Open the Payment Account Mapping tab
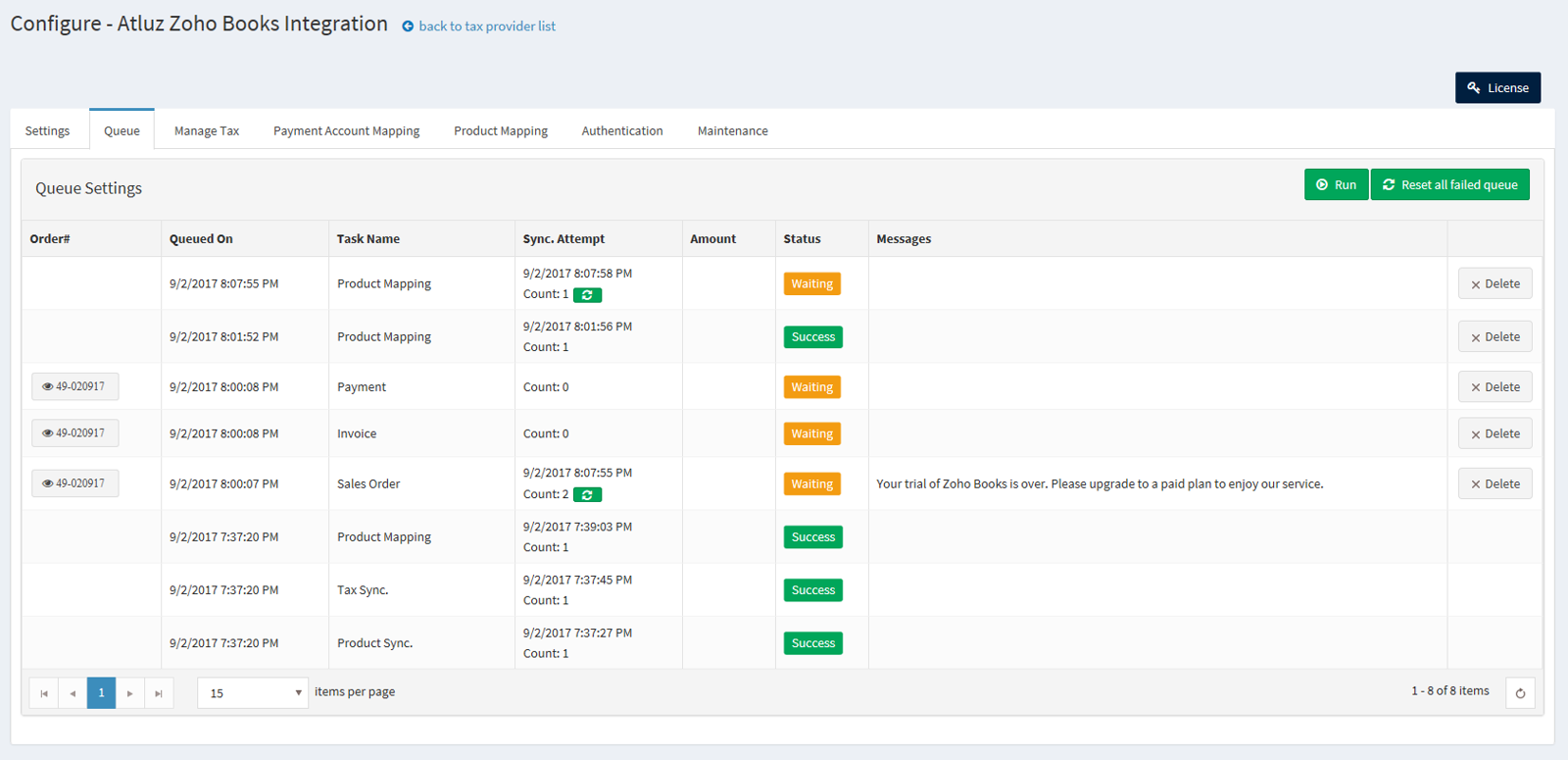Viewport: 1568px width, 760px height. click(x=346, y=130)
